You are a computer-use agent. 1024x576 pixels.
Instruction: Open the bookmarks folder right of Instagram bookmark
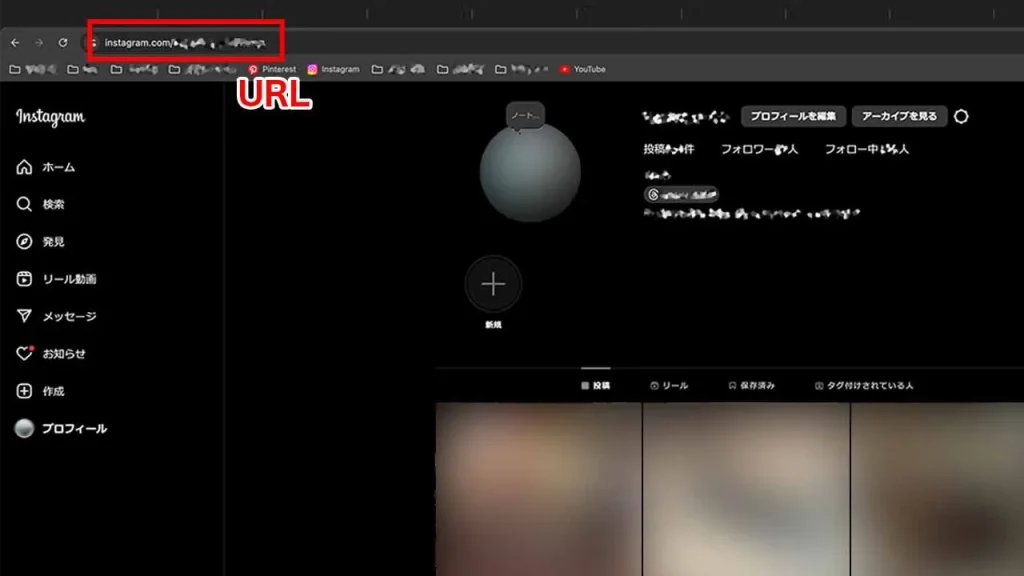click(x=398, y=69)
